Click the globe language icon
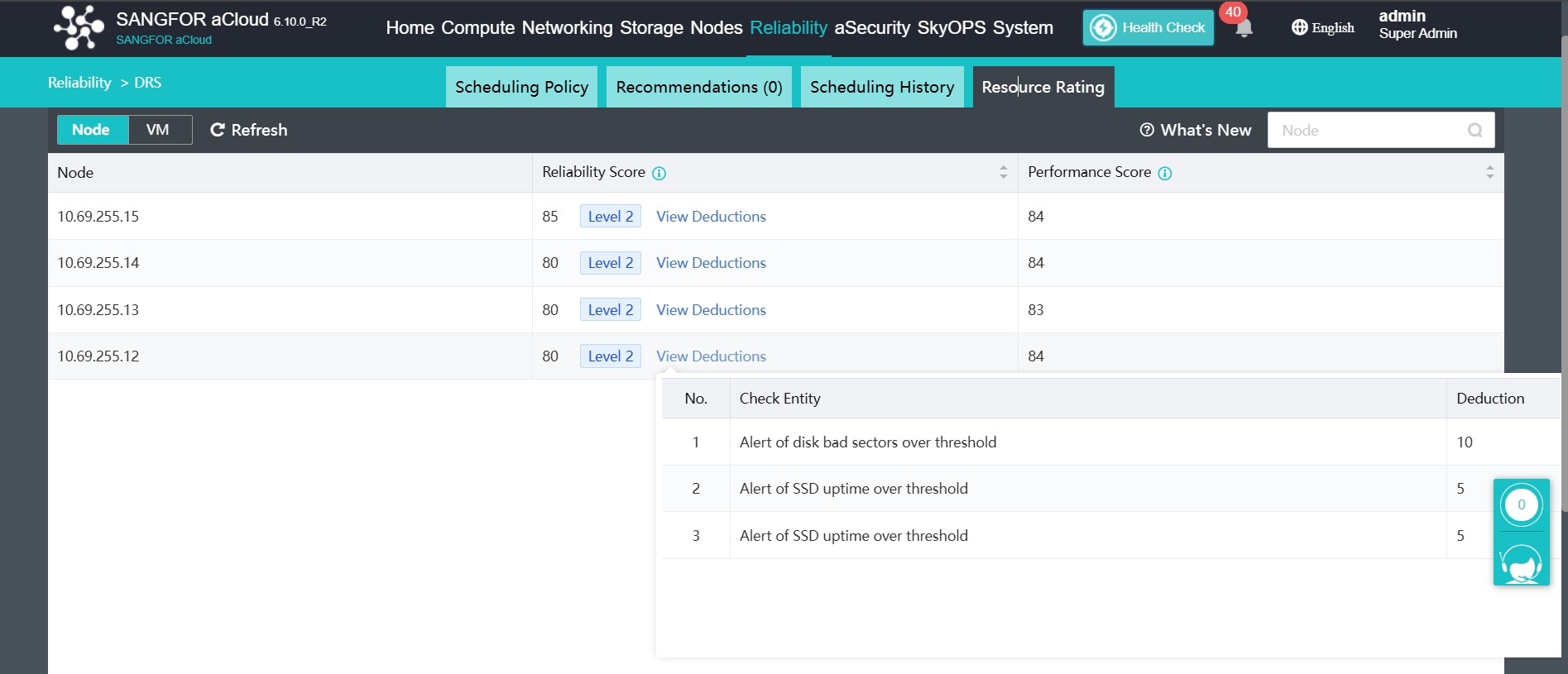The height and width of the screenshot is (674, 1568). tap(1299, 27)
